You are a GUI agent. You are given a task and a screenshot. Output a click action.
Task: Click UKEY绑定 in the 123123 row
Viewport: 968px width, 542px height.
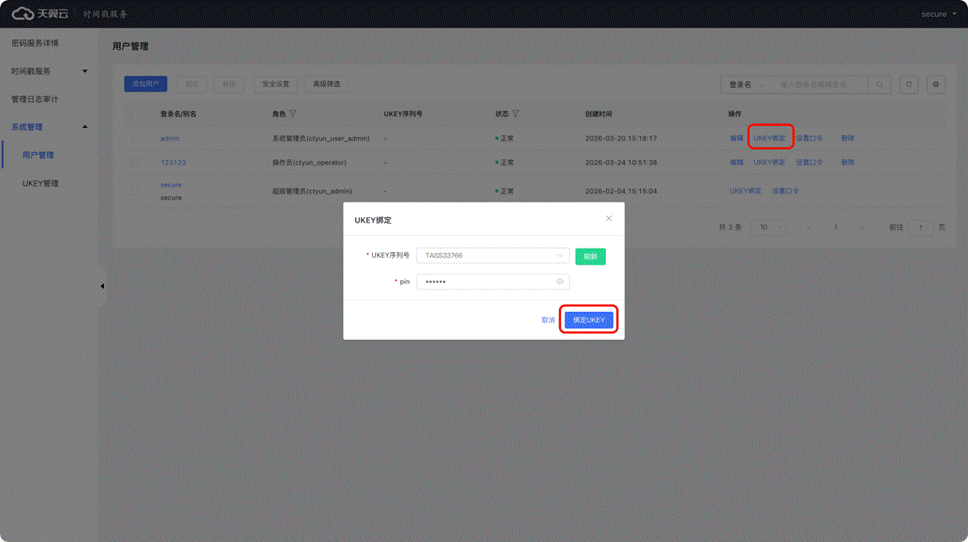click(769, 162)
